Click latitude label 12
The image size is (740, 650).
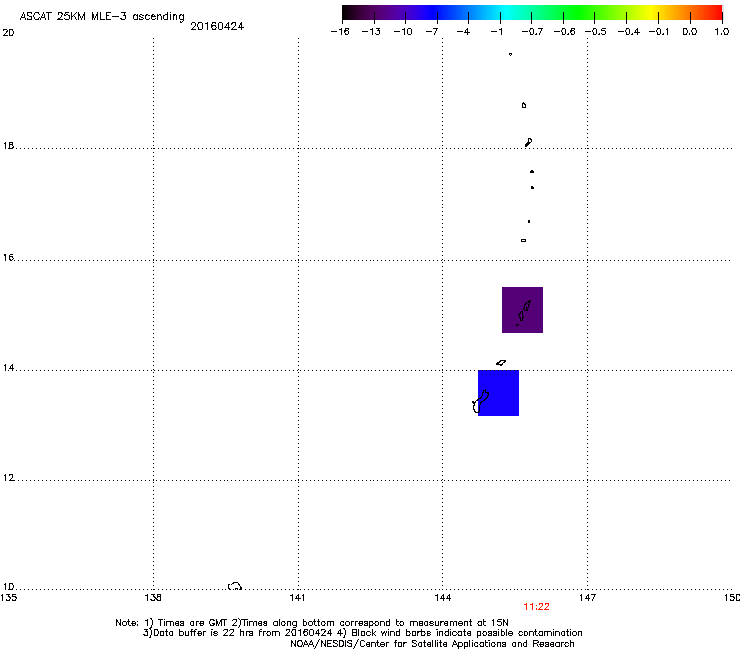tap(8, 478)
